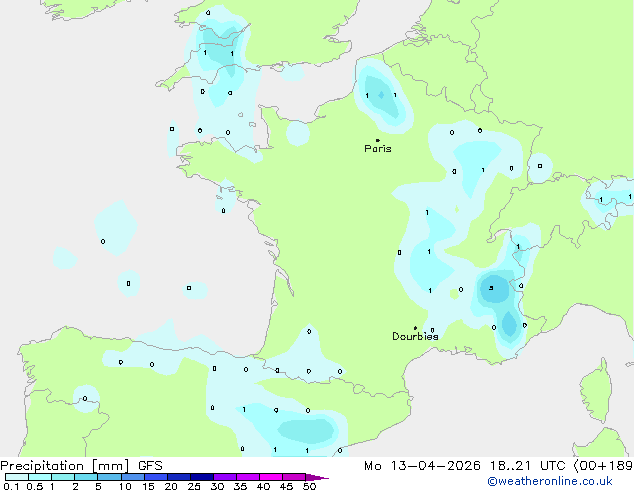Select the 20–25 mm legend color box
Viewport: 634px width, 490px height.
click(178, 477)
